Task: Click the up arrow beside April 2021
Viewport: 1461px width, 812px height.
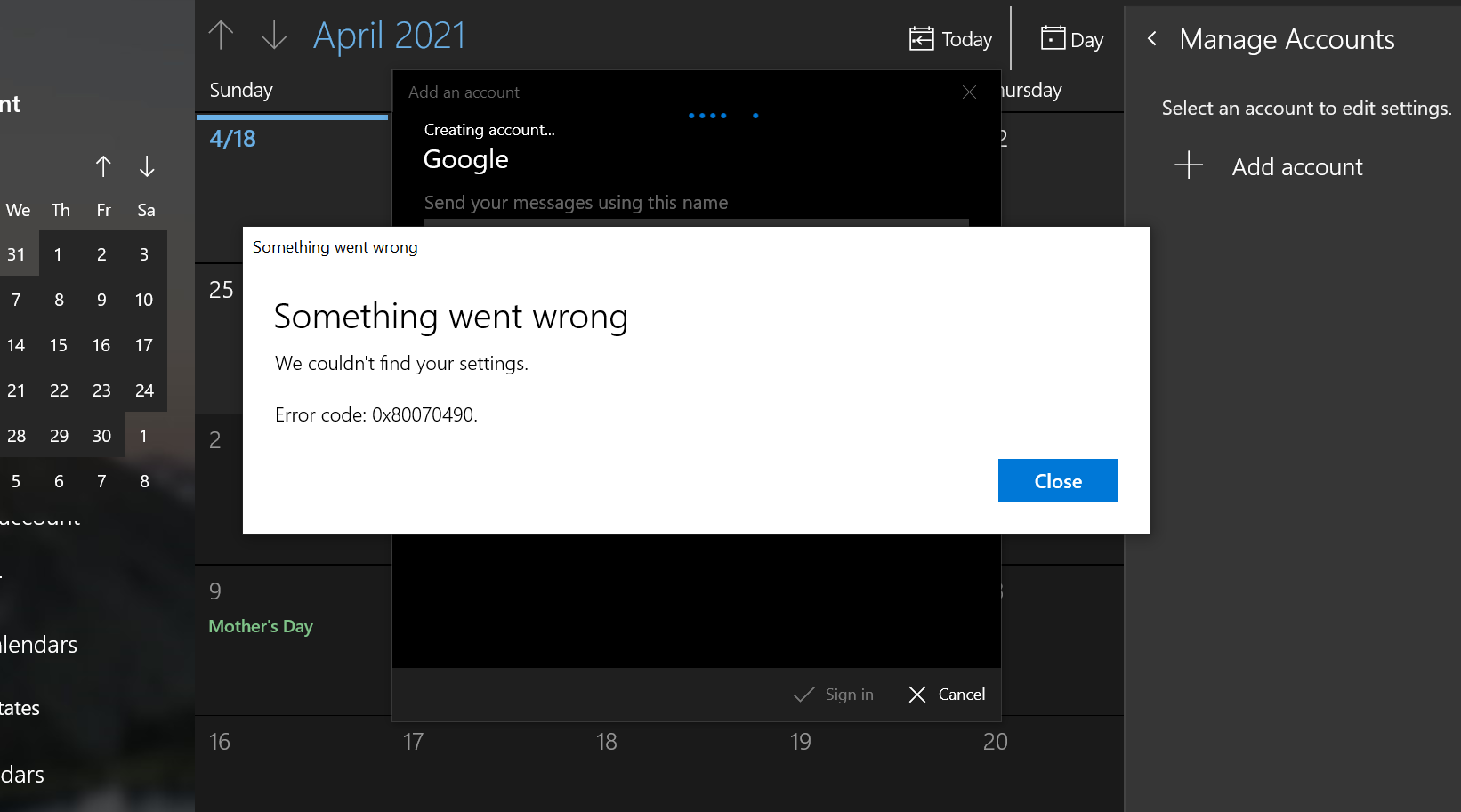Action: [221, 36]
